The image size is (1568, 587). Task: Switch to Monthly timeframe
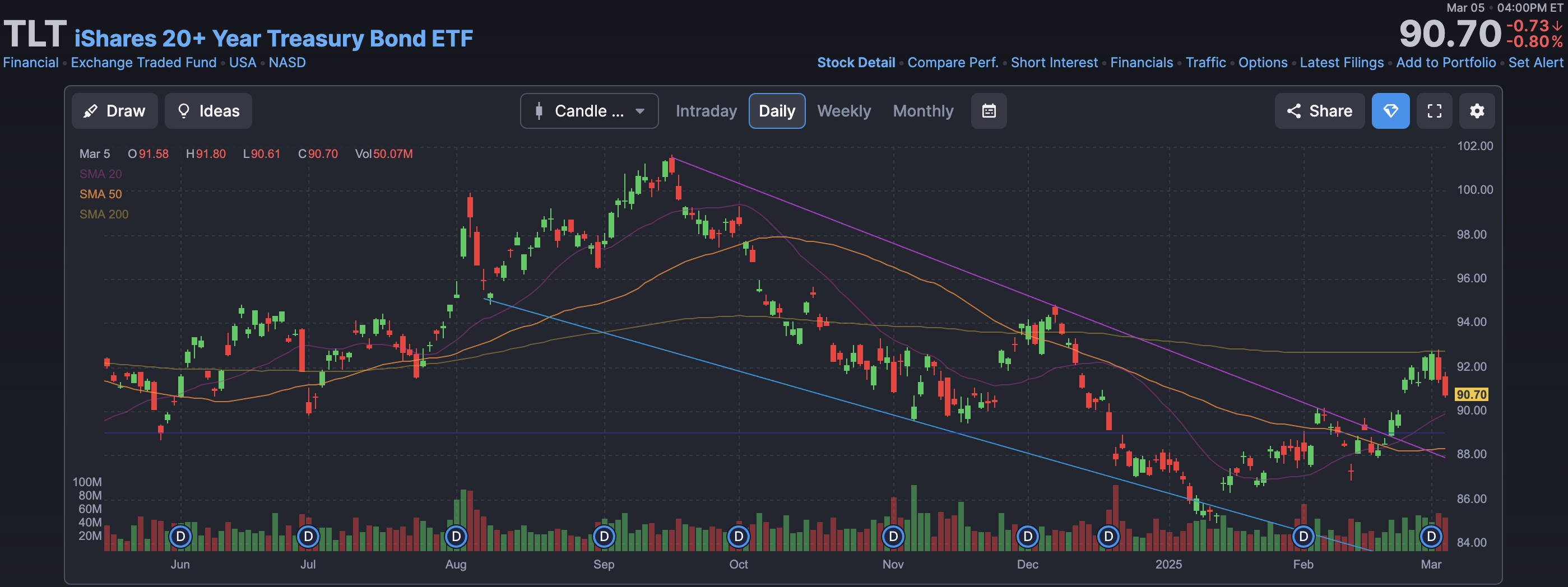pos(923,111)
